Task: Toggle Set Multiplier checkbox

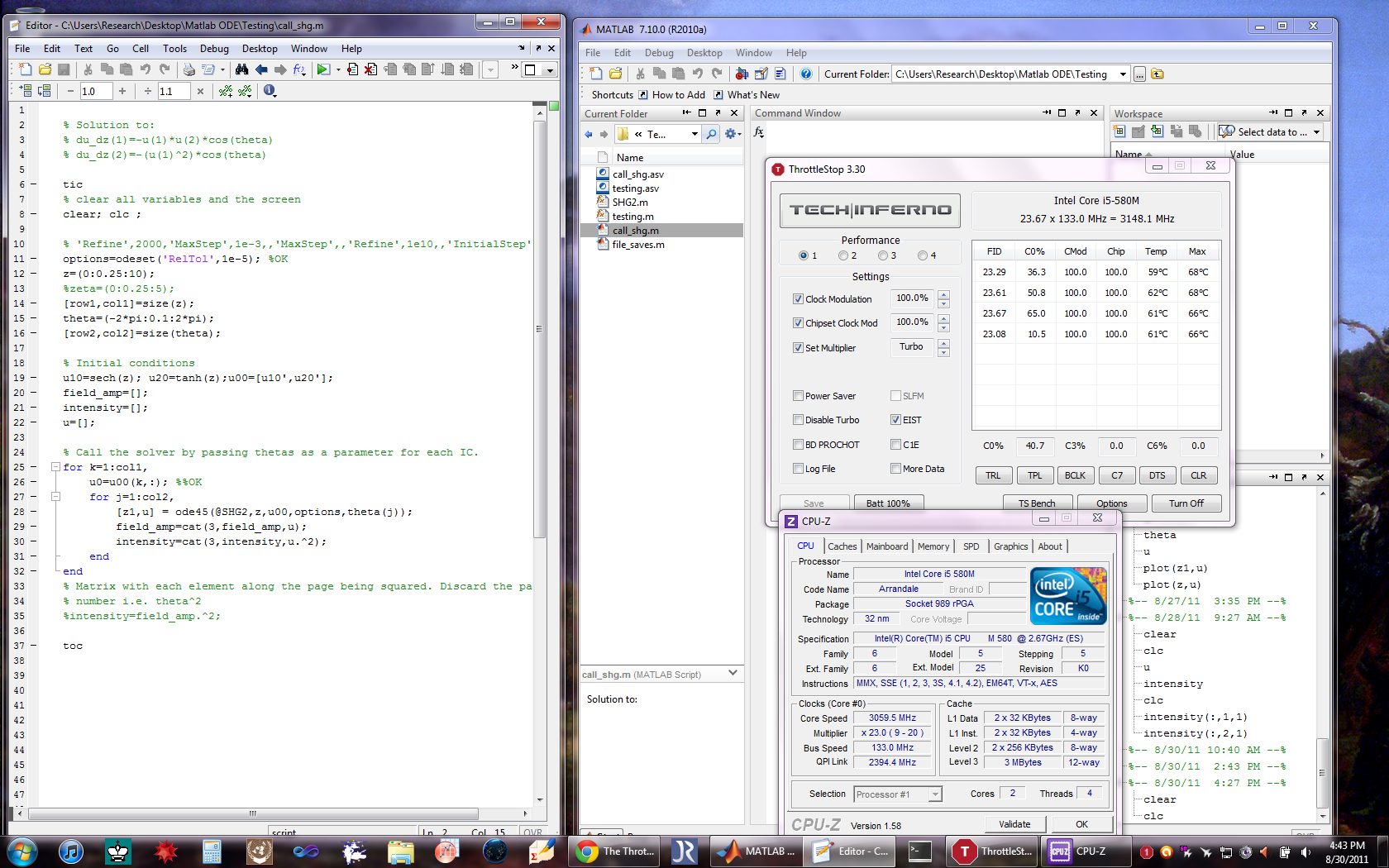Action: 798,348
